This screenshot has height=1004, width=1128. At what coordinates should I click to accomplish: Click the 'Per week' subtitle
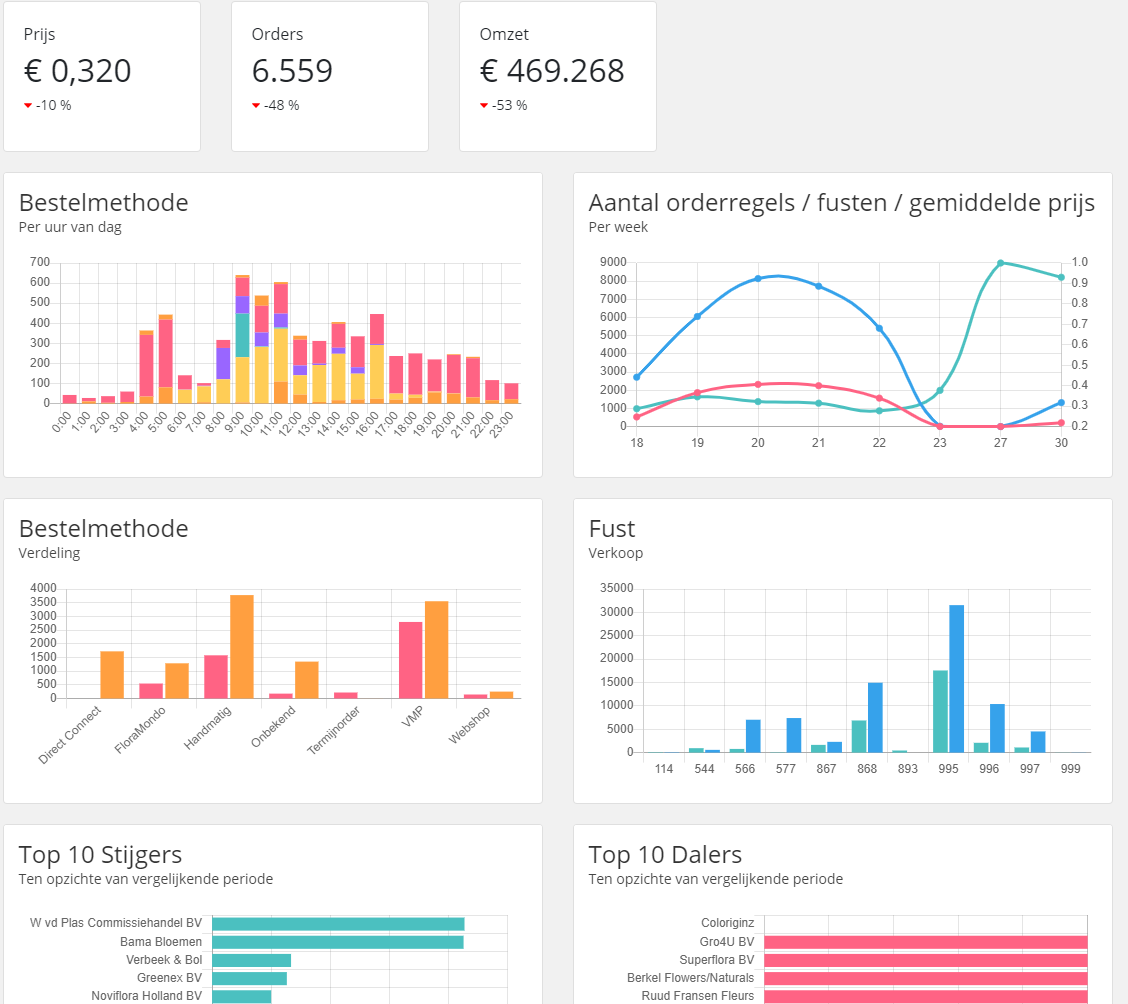tap(618, 227)
